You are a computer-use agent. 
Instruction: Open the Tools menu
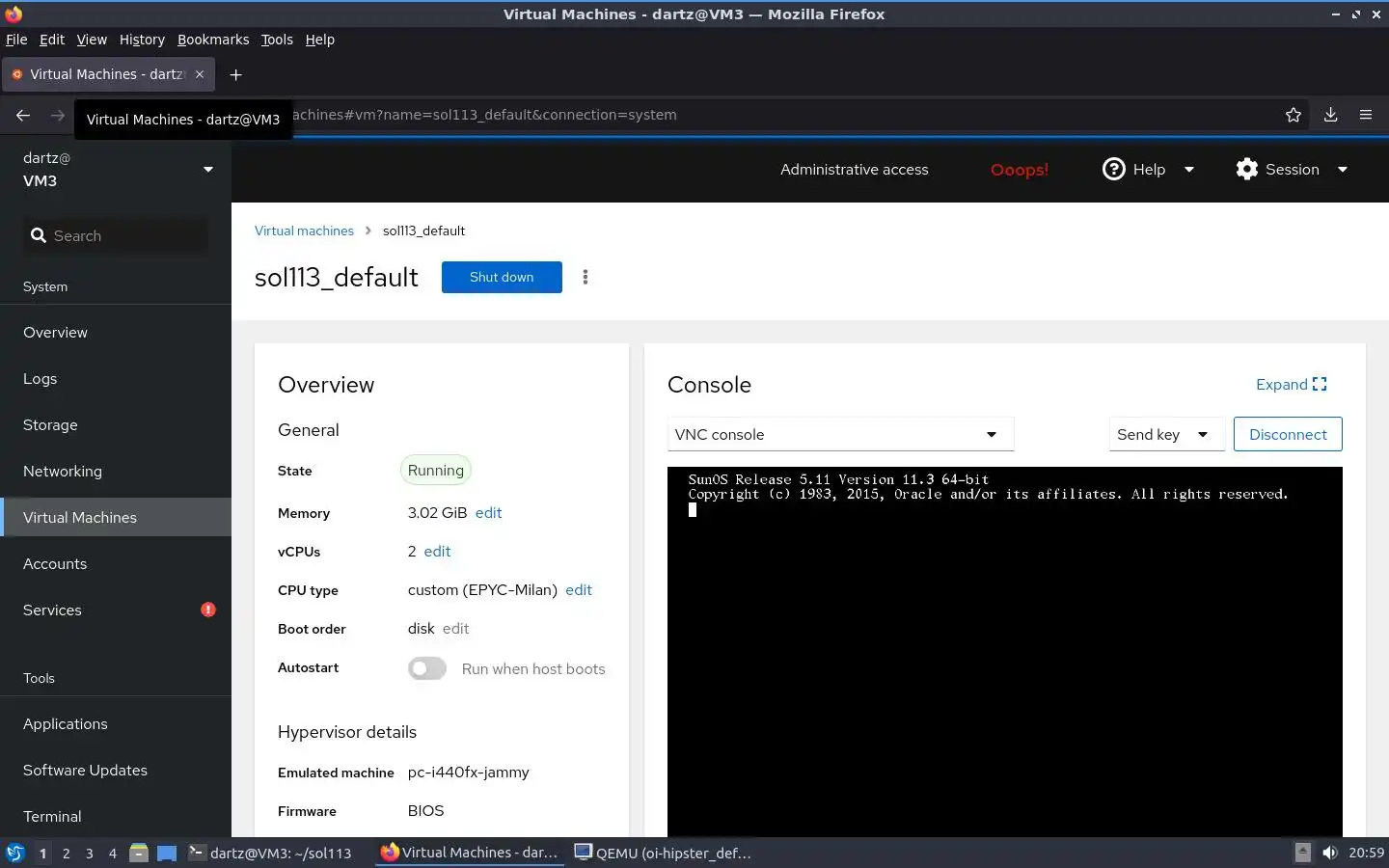click(277, 40)
